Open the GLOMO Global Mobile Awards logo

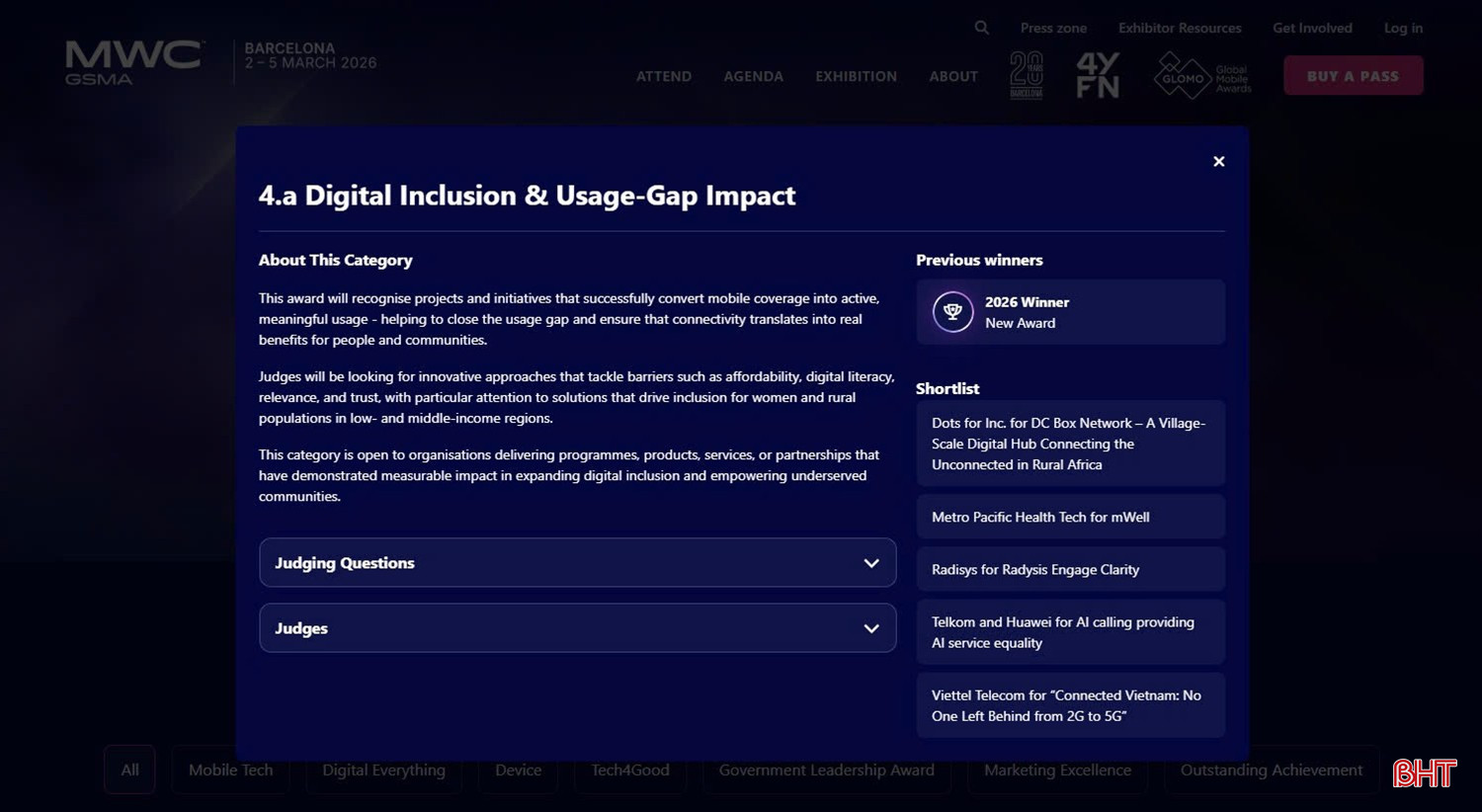coord(1202,76)
